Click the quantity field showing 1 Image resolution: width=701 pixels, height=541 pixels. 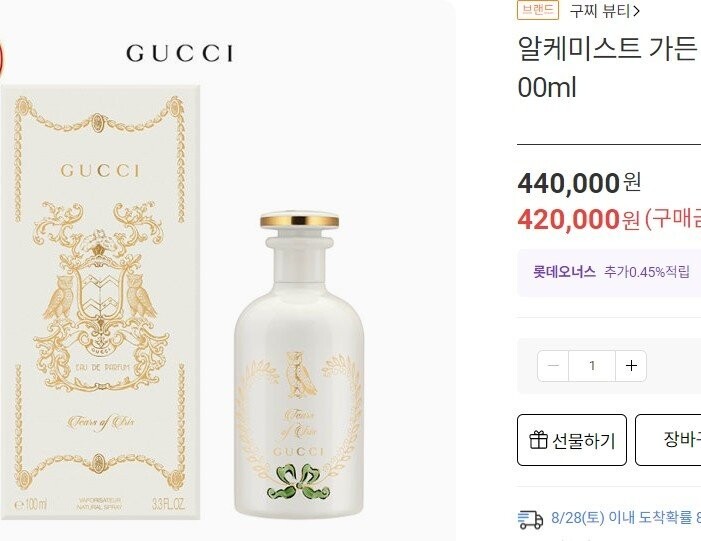[x=592, y=366]
